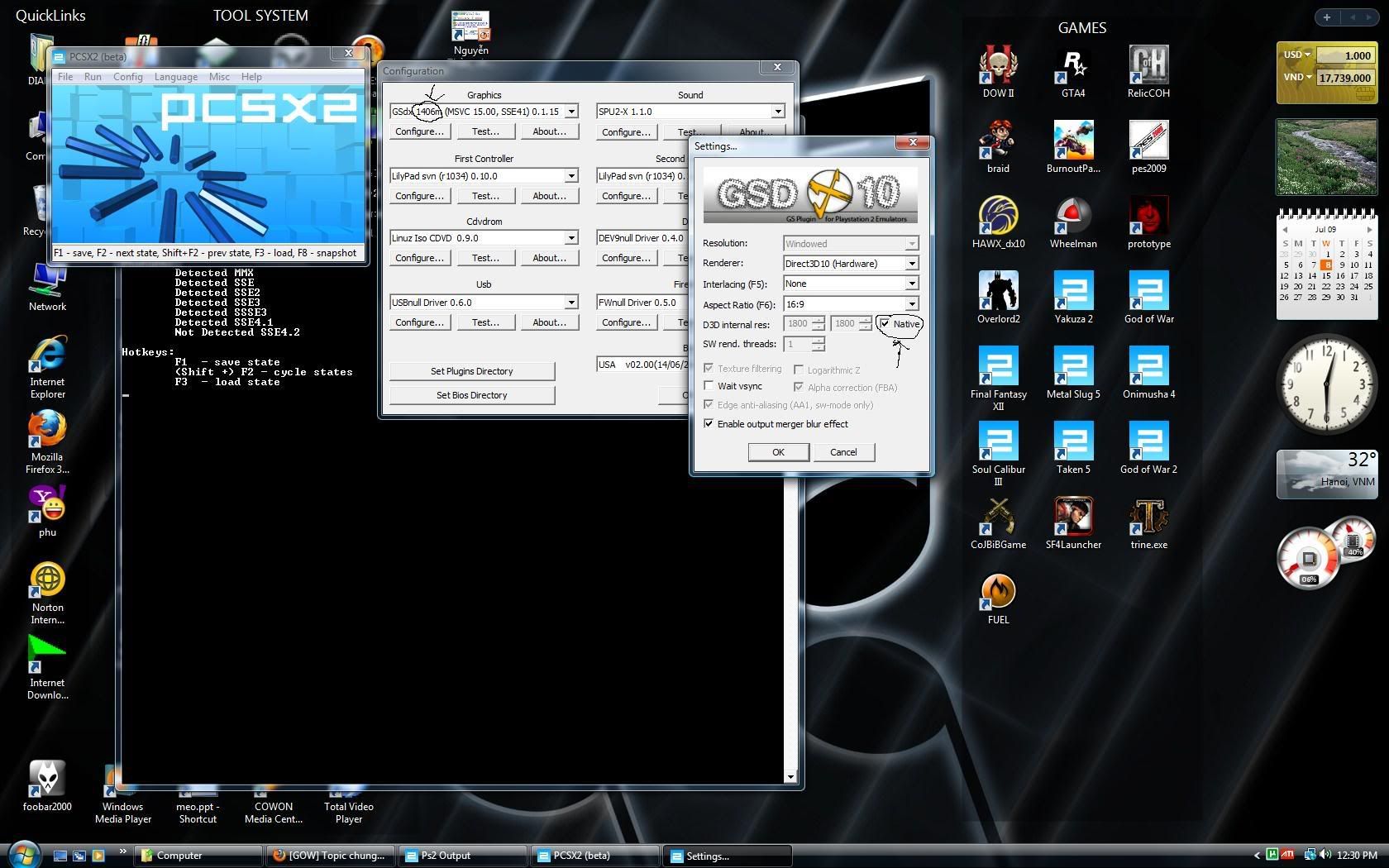
Task: Launch the Wheelman game icon
Action: click(1073, 222)
